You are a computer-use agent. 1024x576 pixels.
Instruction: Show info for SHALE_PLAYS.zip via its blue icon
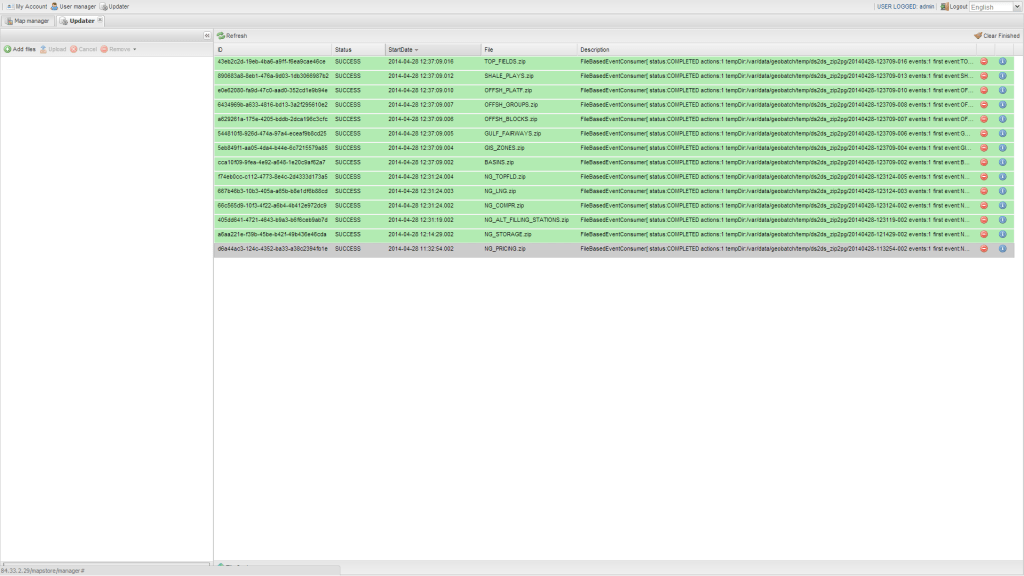click(1002, 76)
